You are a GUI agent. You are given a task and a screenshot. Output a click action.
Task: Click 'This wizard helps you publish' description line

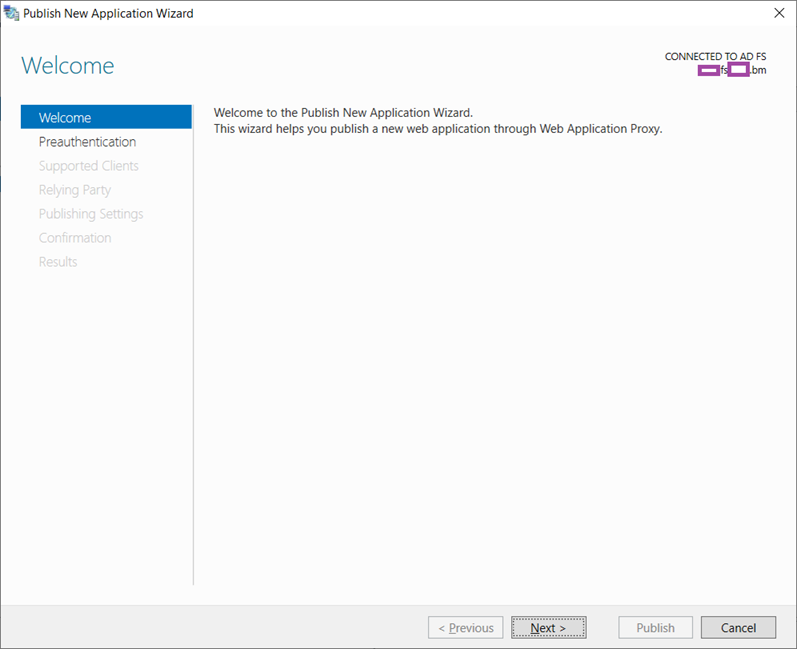[x=438, y=129]
